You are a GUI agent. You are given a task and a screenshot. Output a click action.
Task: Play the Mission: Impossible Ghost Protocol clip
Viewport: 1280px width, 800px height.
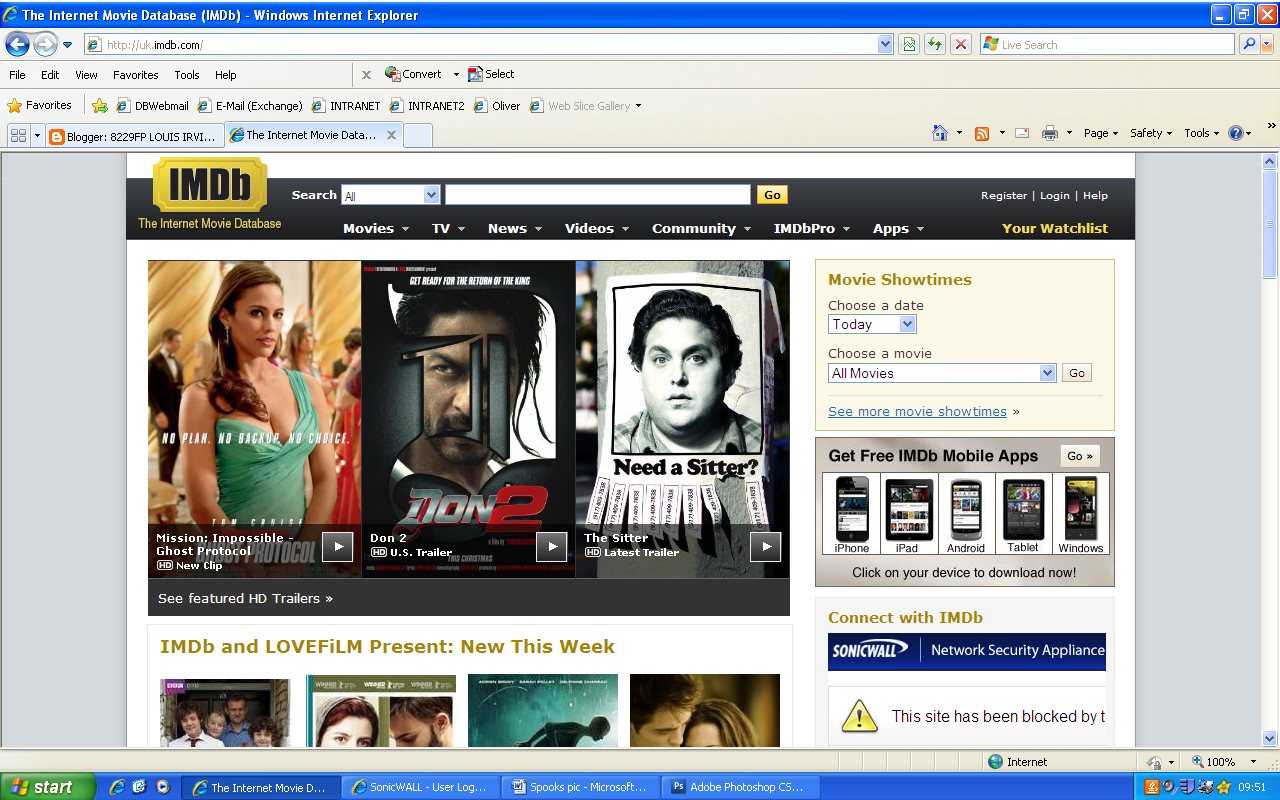pyautogui.click(x=338, y=546)
